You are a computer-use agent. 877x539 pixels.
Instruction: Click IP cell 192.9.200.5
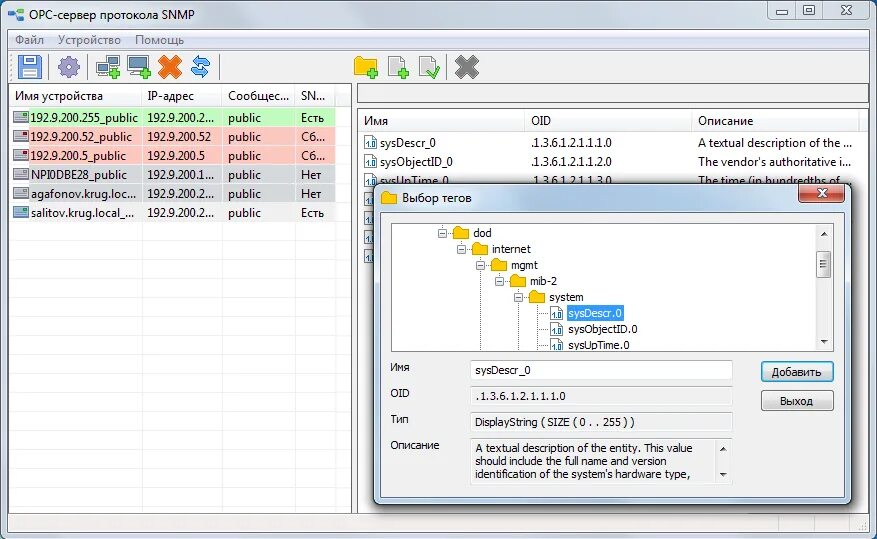[x=176, y=155]
